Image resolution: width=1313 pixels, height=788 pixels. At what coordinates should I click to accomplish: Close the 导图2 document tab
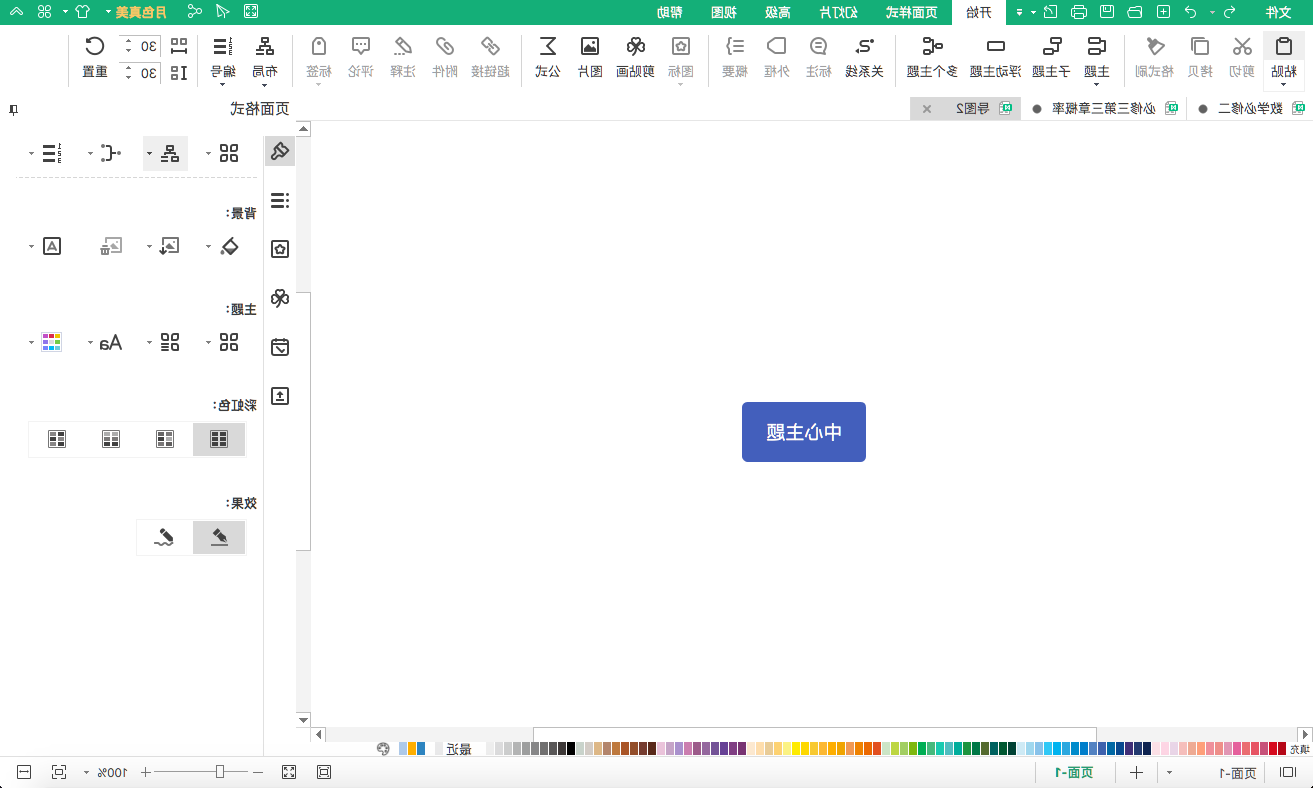(927, 109)
